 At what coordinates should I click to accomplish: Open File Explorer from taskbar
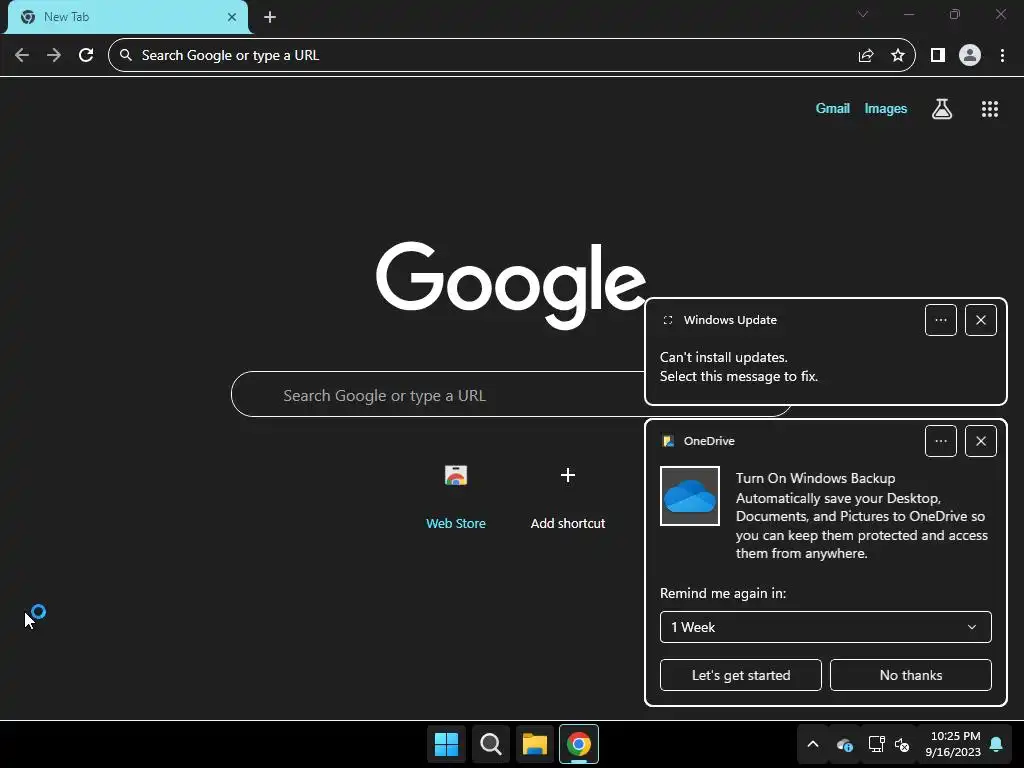535,744
